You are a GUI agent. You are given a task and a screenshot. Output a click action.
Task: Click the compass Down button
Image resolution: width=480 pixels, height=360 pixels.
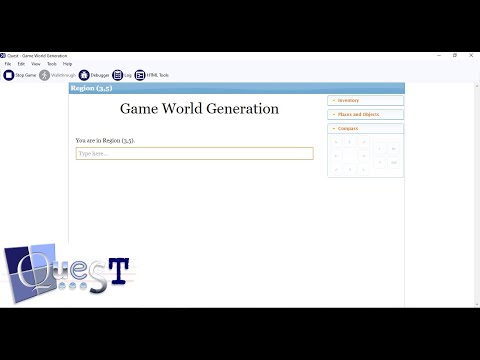pyautogui.click(x=380, y=163)
